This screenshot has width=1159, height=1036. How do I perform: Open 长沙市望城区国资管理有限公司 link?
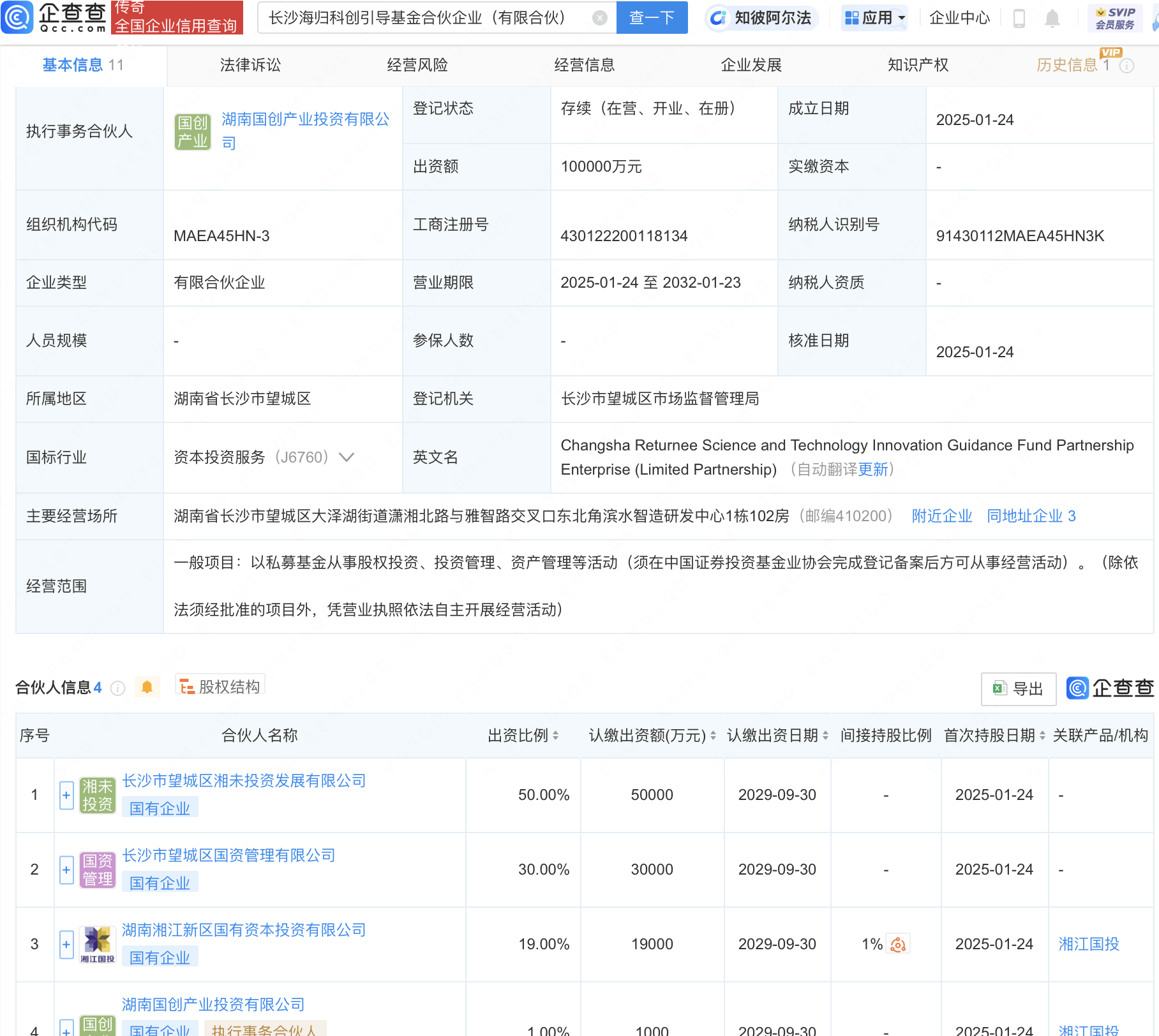pyautogui.click(x=228, y=855)
